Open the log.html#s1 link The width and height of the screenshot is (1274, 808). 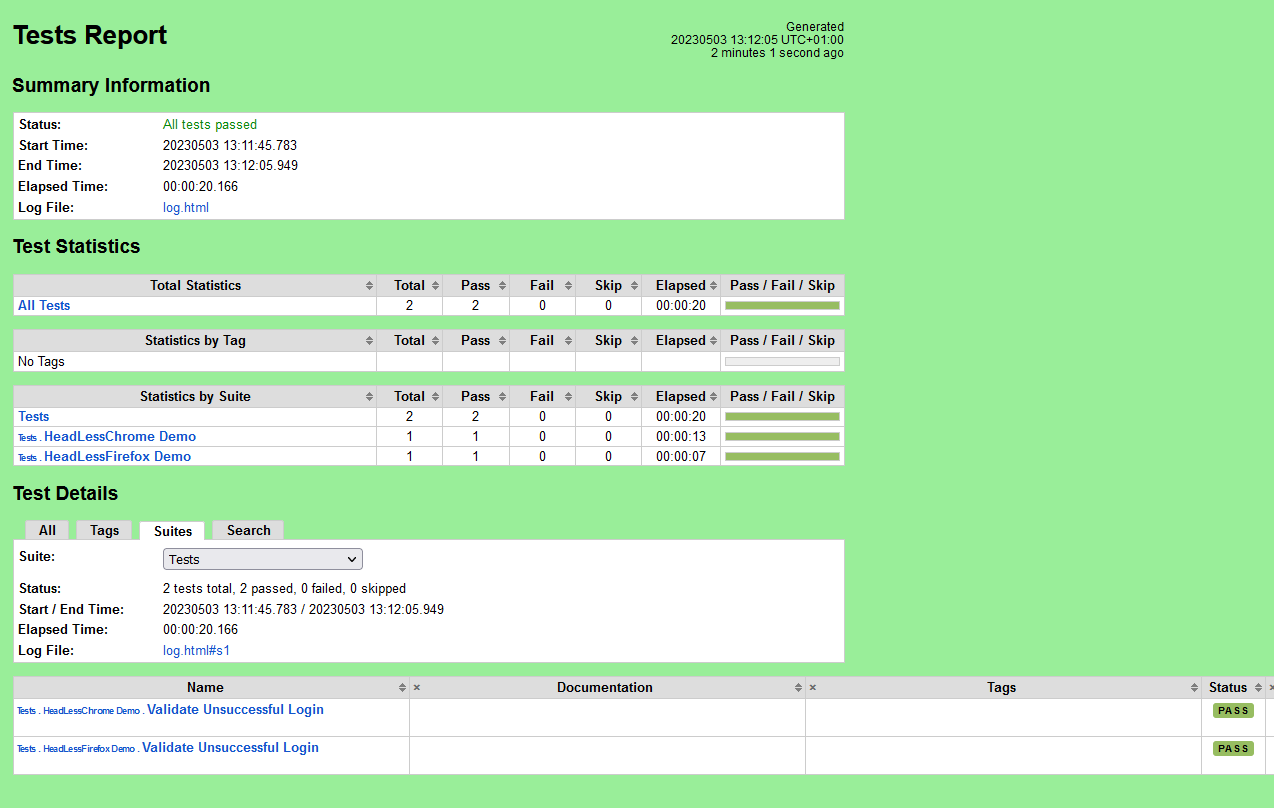click(196, 651)
